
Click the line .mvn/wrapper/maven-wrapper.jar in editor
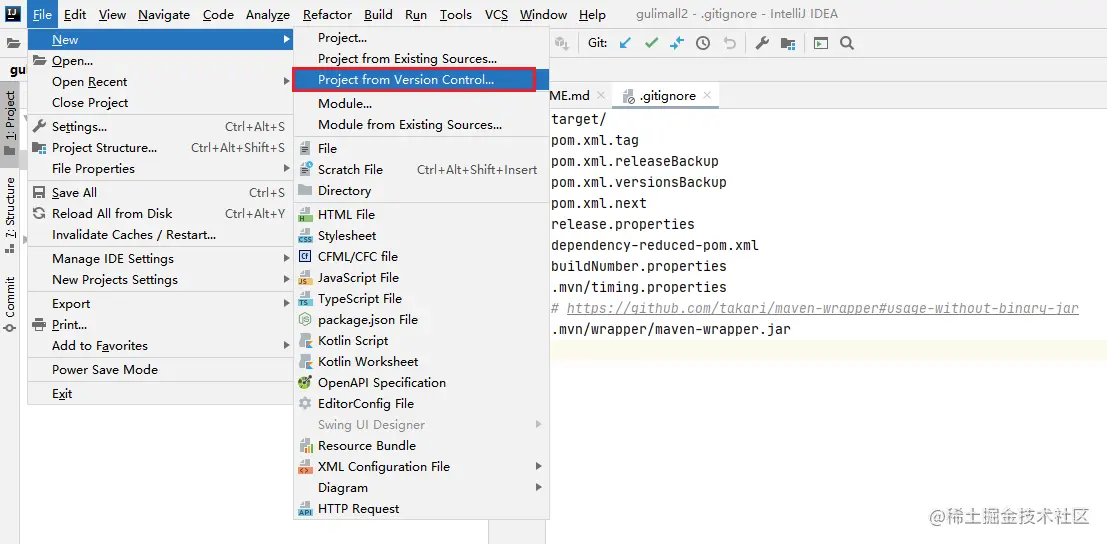click(671, 330)
